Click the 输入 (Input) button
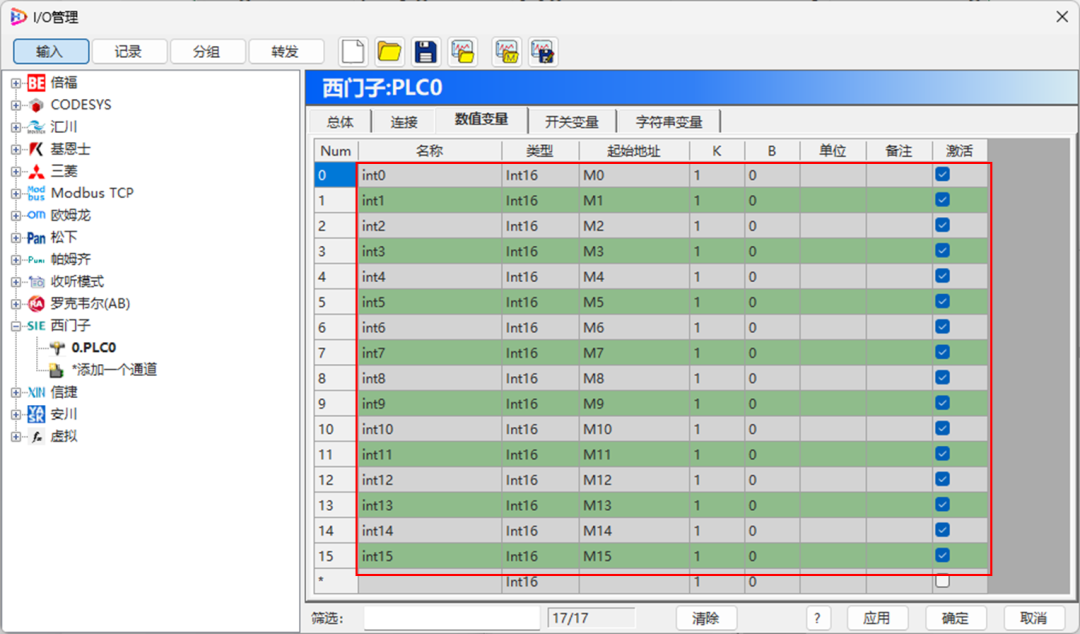The height and width of the screenshot is (634, 1080). coord(50,52)
